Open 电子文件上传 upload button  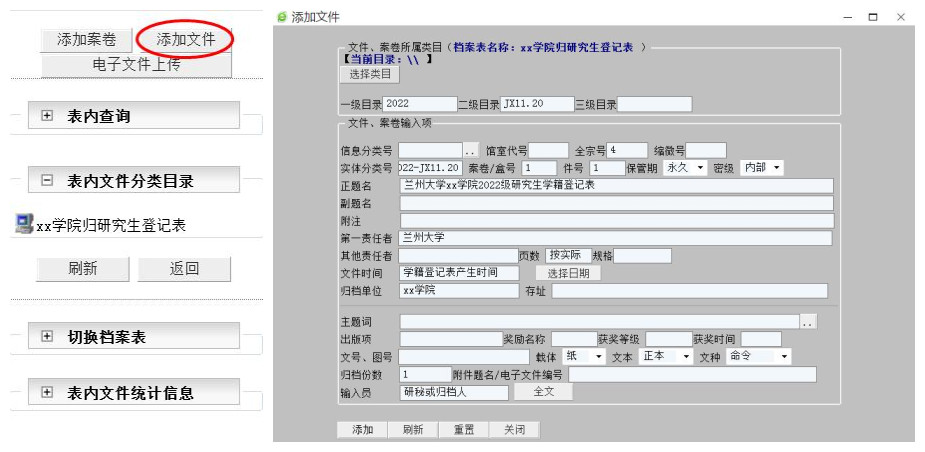(136, 65)
